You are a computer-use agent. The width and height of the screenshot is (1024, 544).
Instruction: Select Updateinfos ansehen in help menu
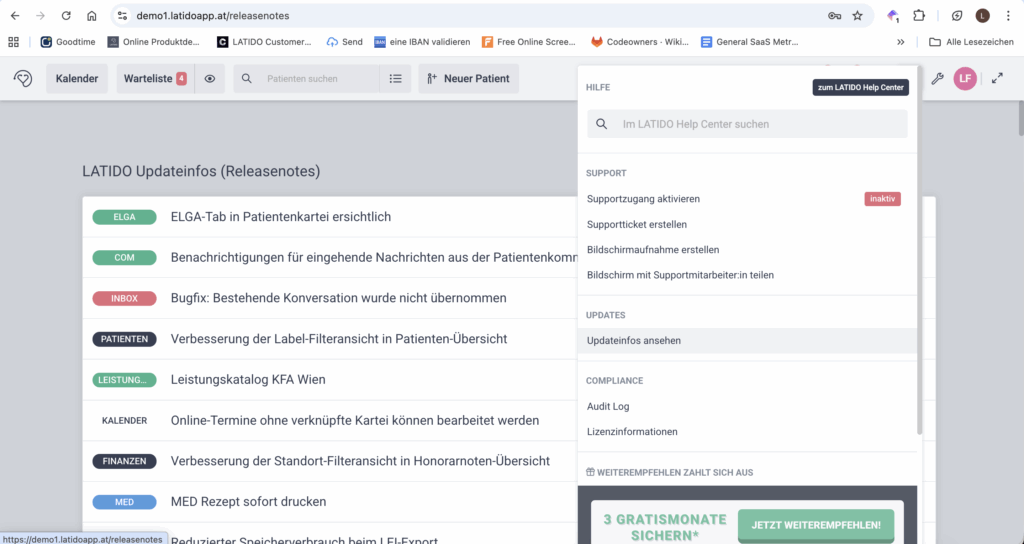tap(634, 341)
